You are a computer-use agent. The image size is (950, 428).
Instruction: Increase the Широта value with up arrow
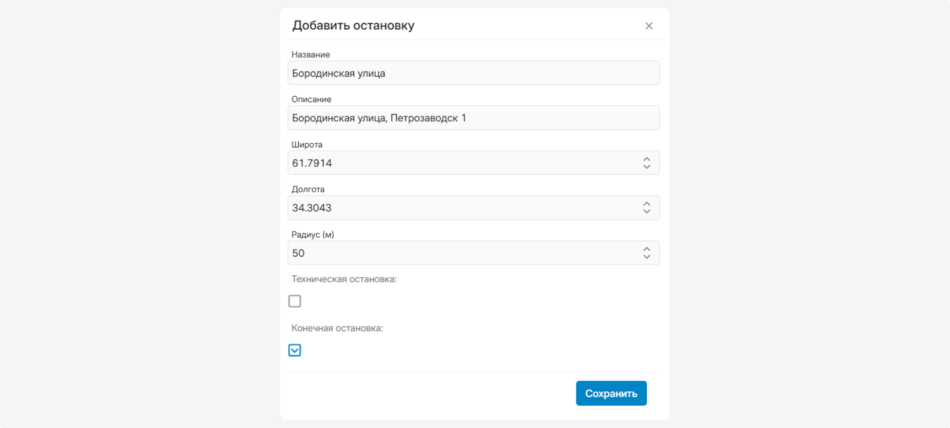646,159
